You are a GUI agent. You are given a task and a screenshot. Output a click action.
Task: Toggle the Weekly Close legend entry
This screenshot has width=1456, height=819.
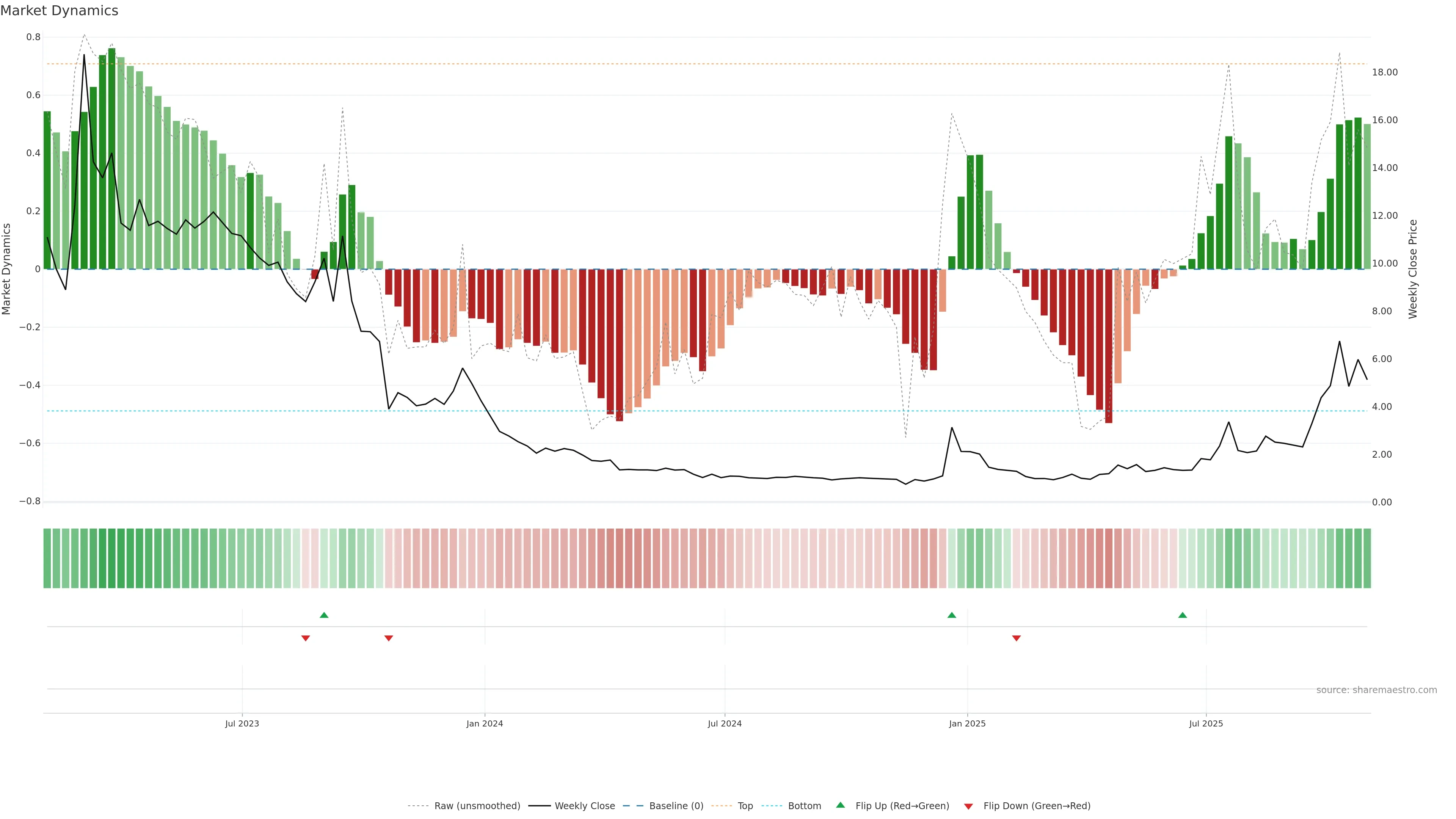[x=584, y=806]
